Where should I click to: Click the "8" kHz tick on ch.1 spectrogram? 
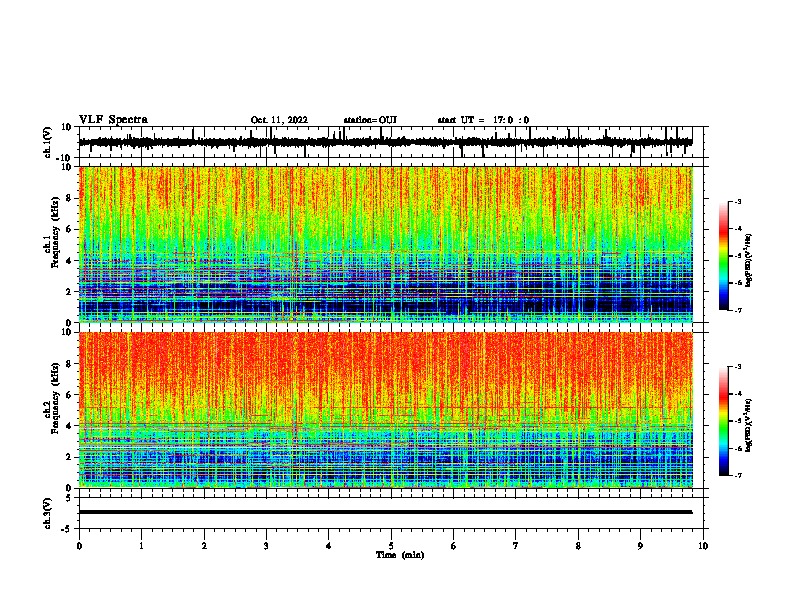coord(70,198)
